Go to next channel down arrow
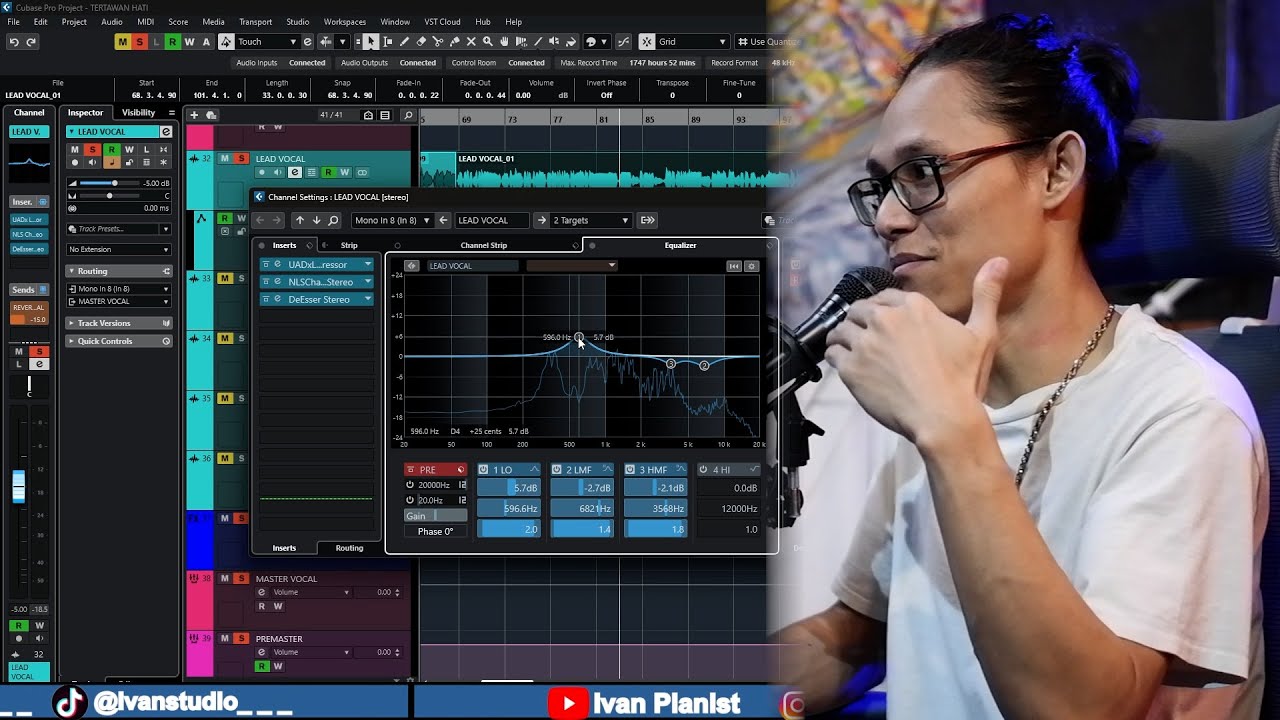This screenshot has height=720, width=1280. [x=316, y=220]
